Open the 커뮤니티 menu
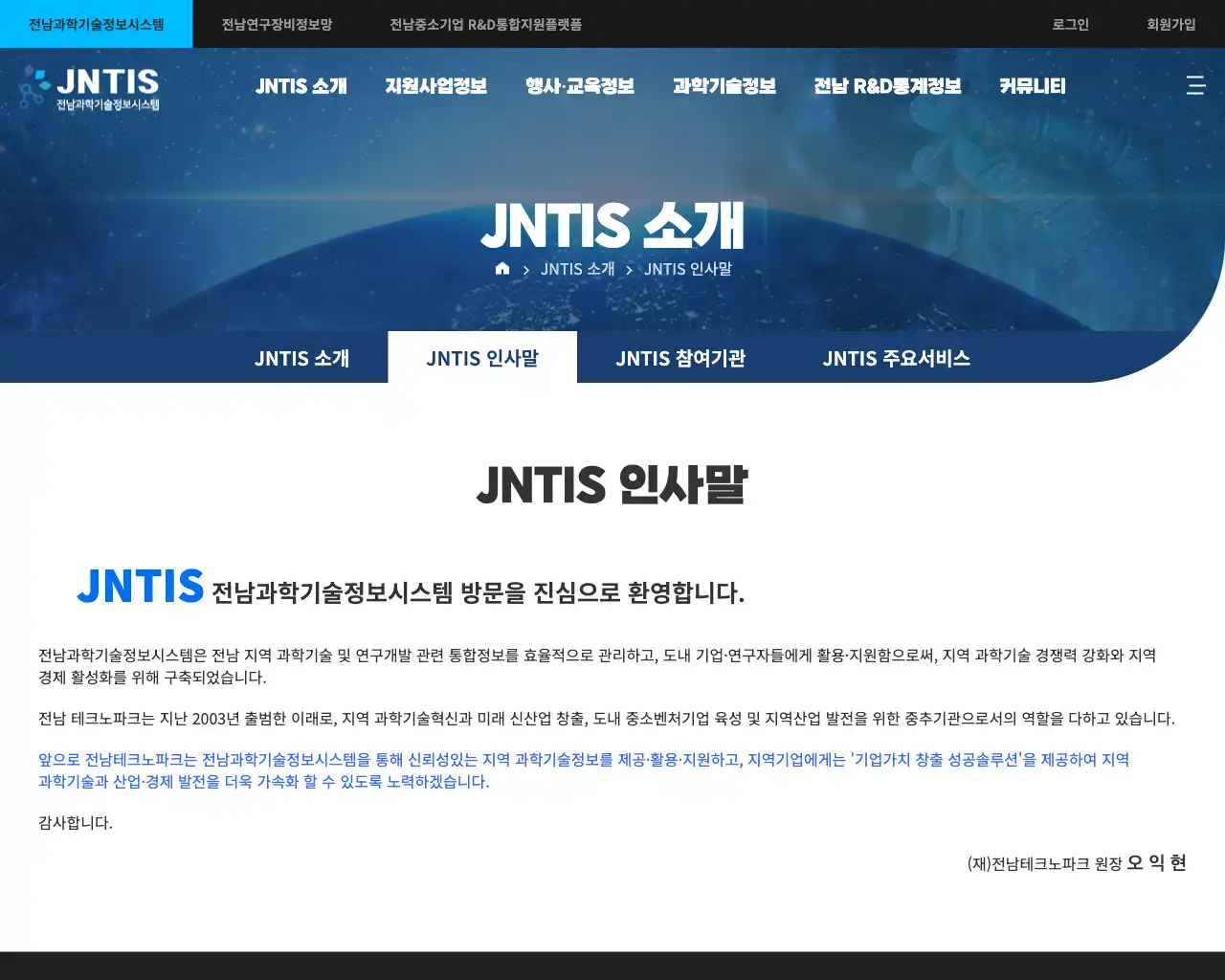Viewport: 1225px width, 980px height. point(1032,85)
